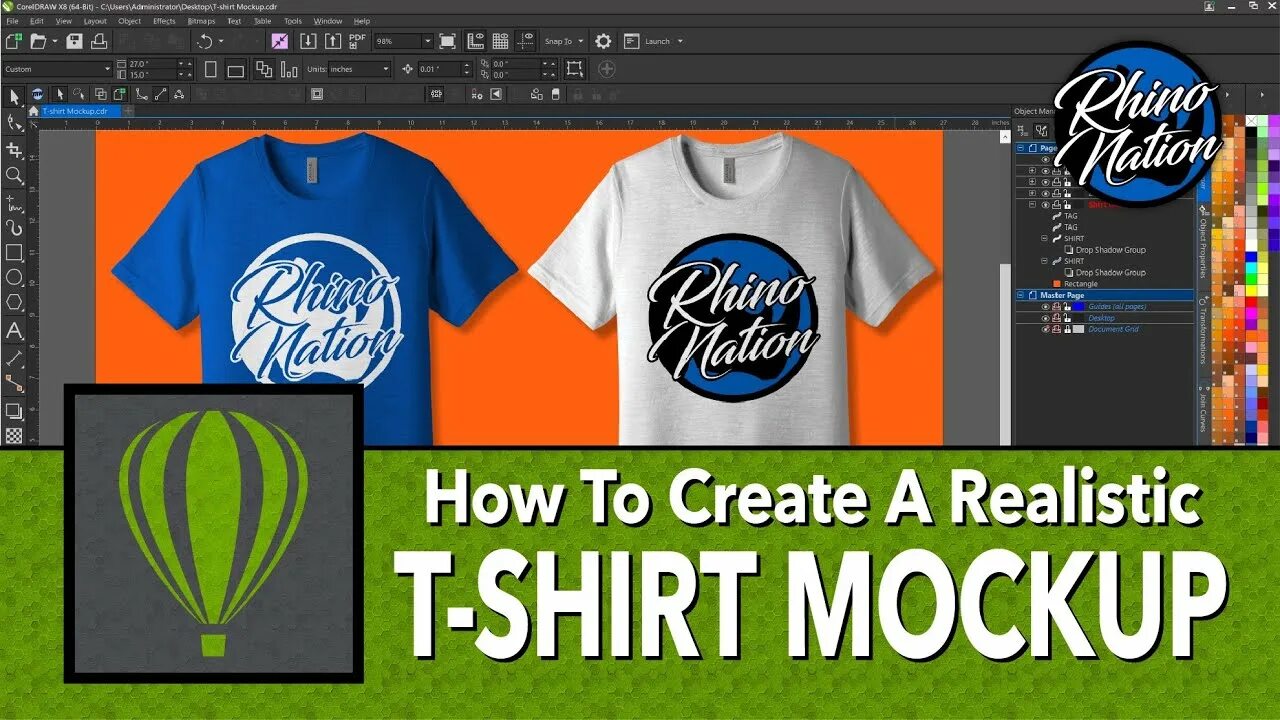This screenshot has width=1280, height=720.
Task: Toggle visibility eye of Guides layer
Action: click(1047, 307)
